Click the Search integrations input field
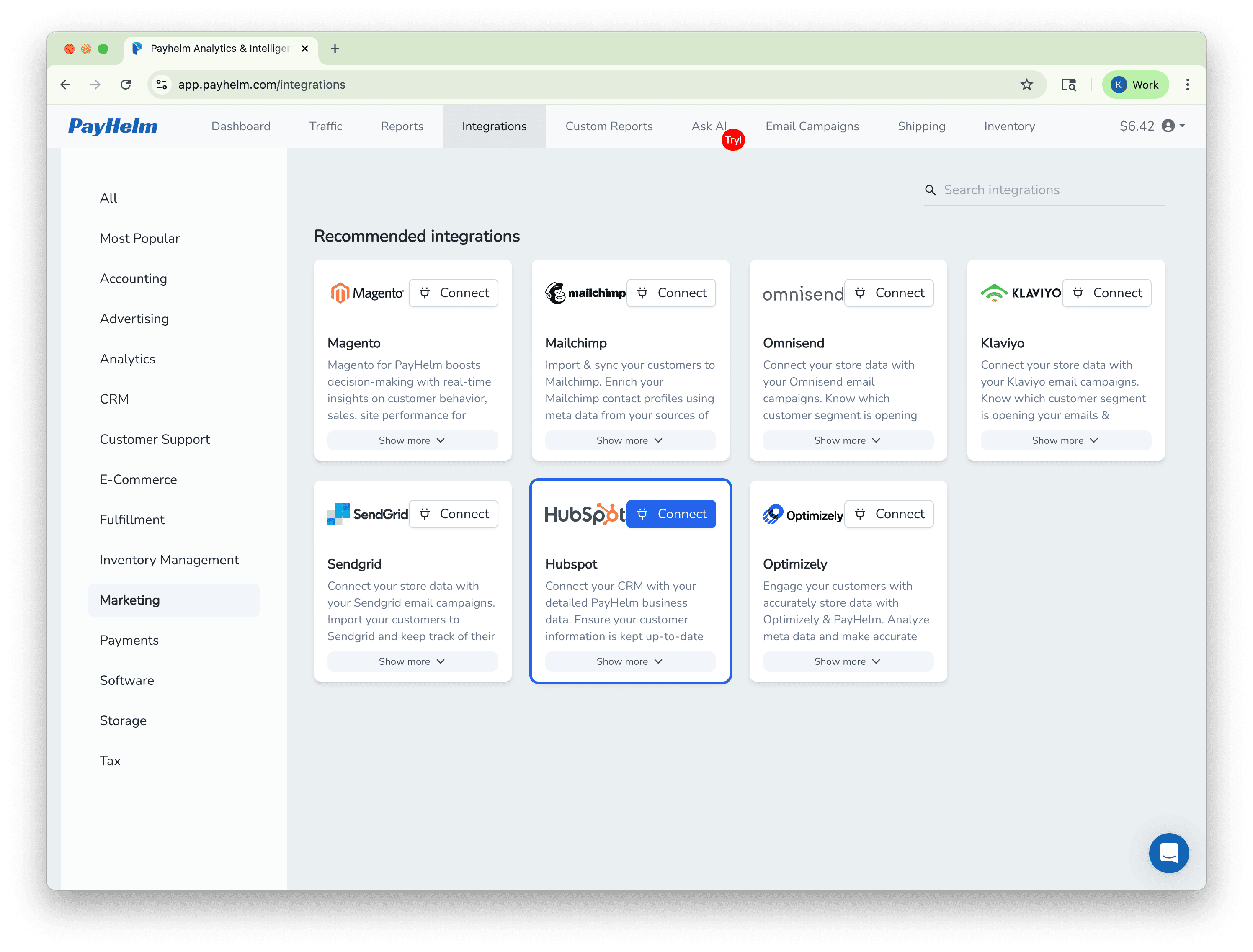 (1048, 190)
